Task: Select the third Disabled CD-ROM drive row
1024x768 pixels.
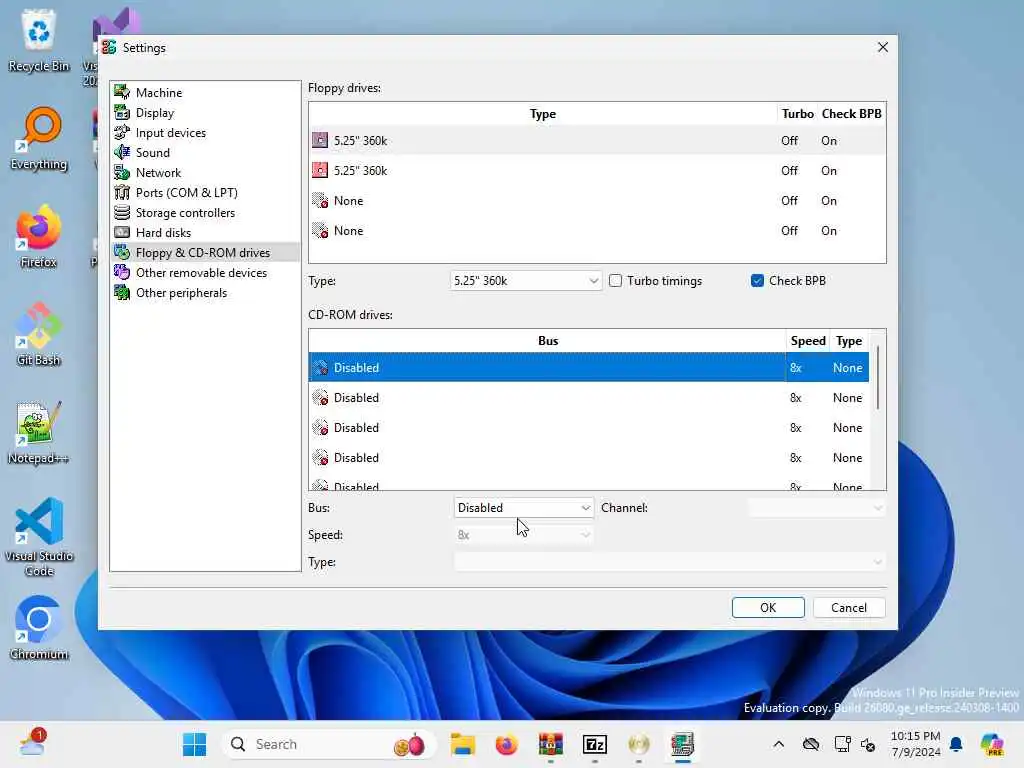Action: coord(588,428)
